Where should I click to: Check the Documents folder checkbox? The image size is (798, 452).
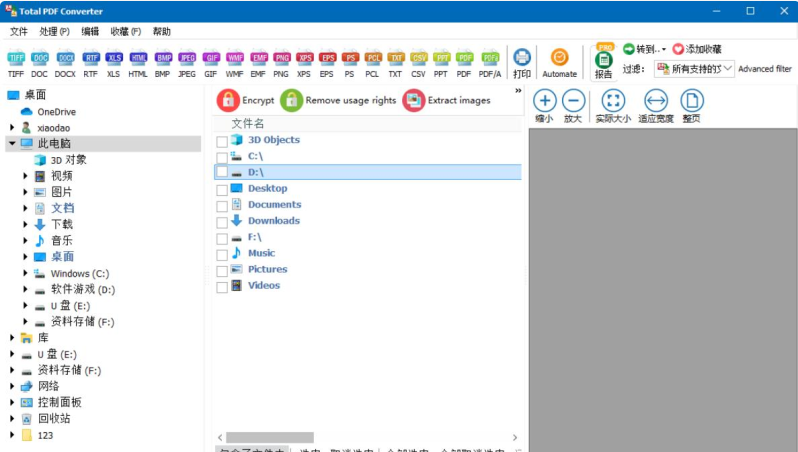[222, 206]
